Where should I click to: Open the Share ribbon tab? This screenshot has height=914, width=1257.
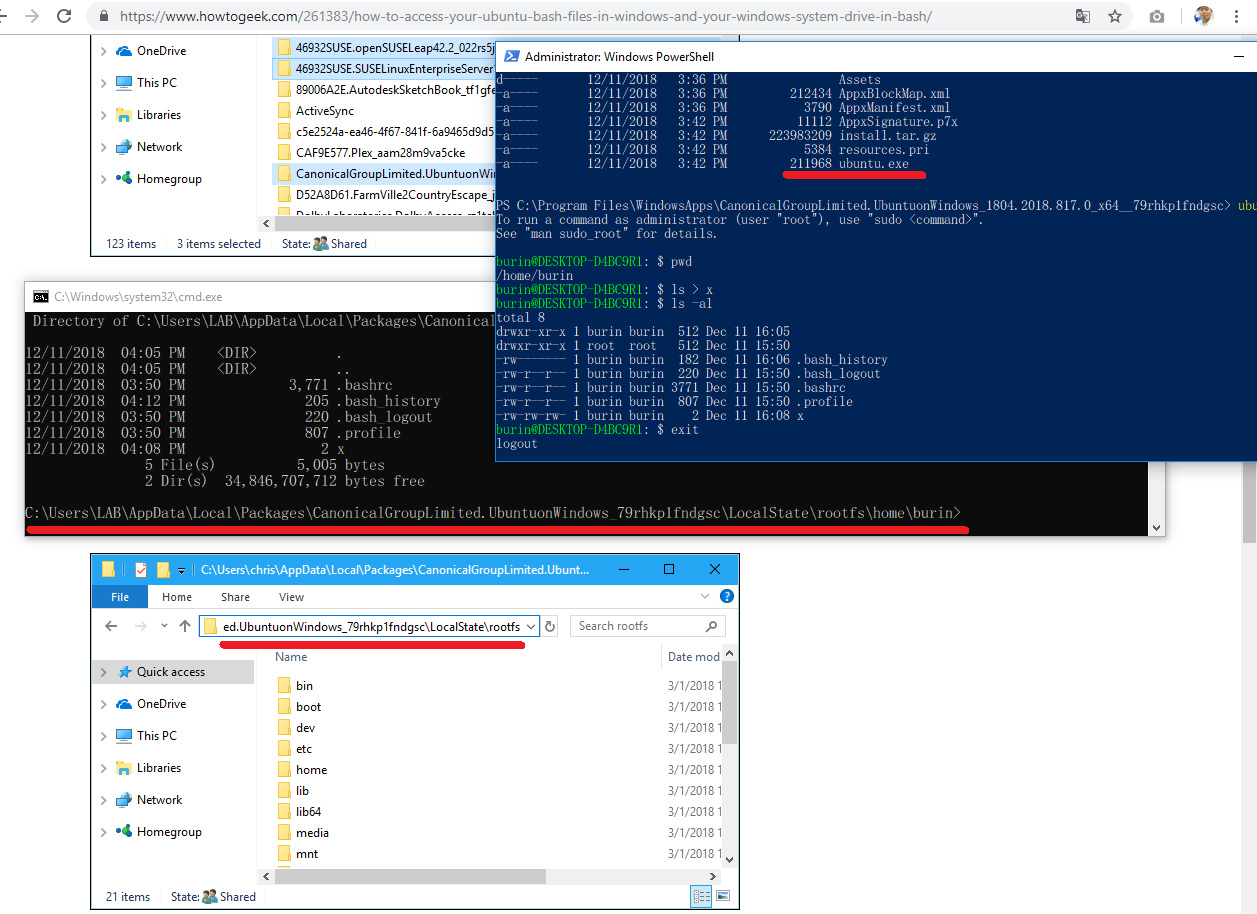tap(235, 597)
